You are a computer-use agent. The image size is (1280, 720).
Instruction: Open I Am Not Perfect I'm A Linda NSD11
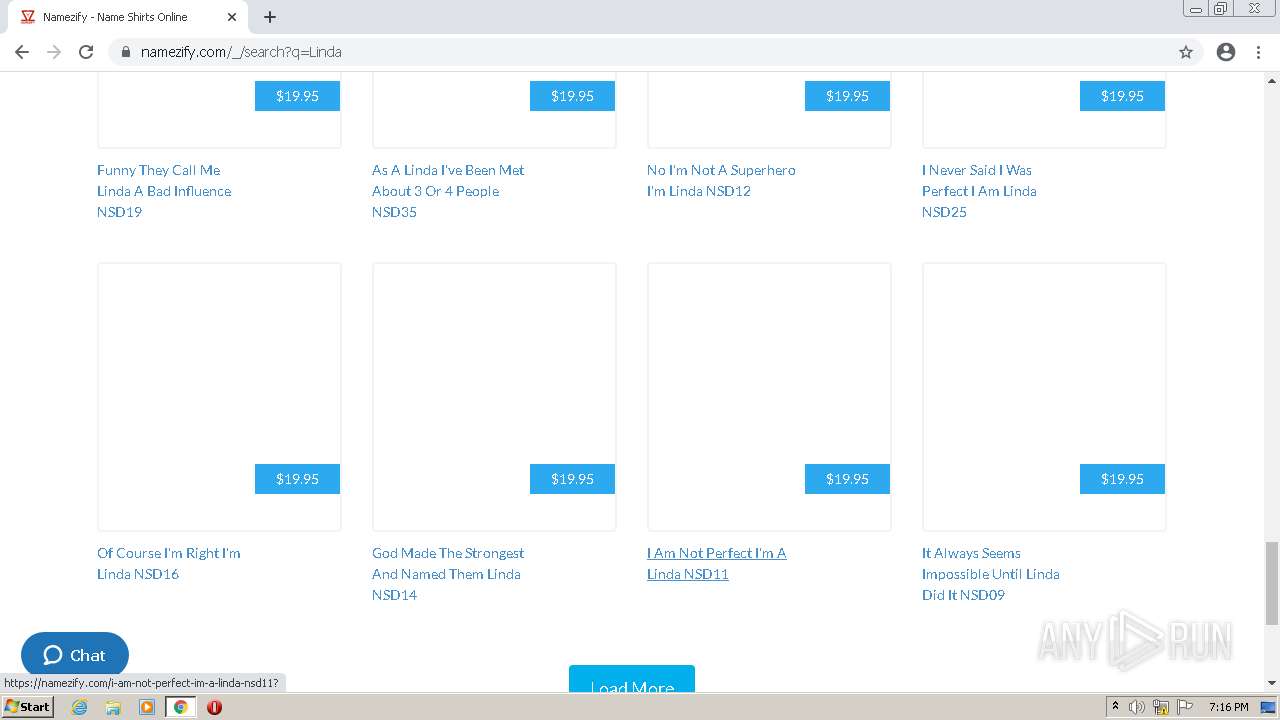[x=716, y=563]
